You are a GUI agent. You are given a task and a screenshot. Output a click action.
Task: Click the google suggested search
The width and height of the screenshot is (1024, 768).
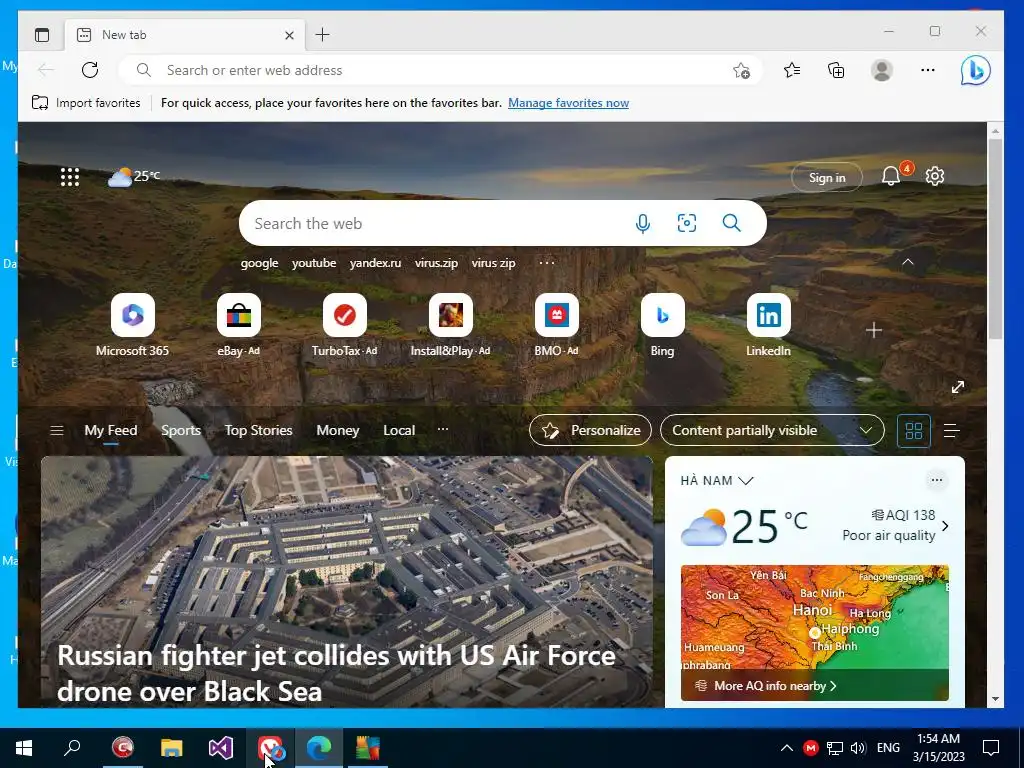259,263
